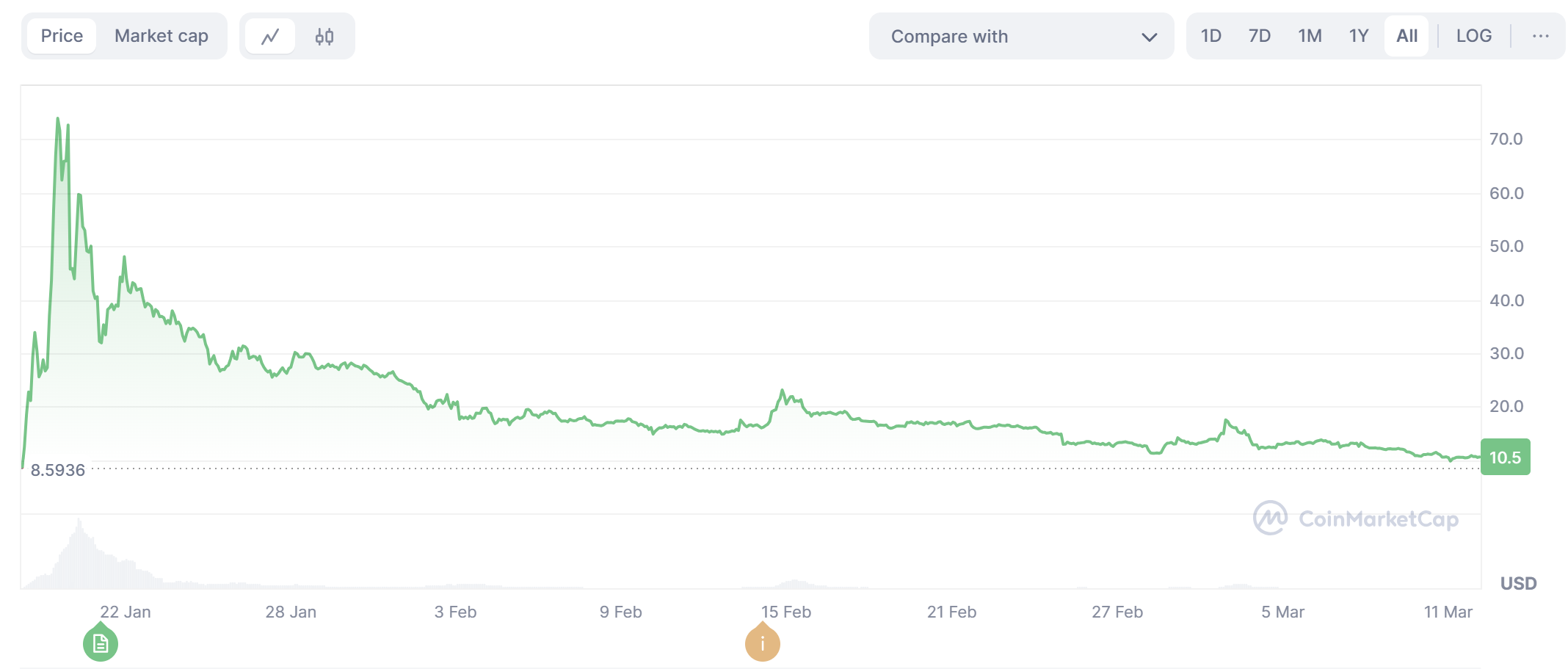Click the orange info event marker
The image size is (1568, 669).
coord(763,644)
